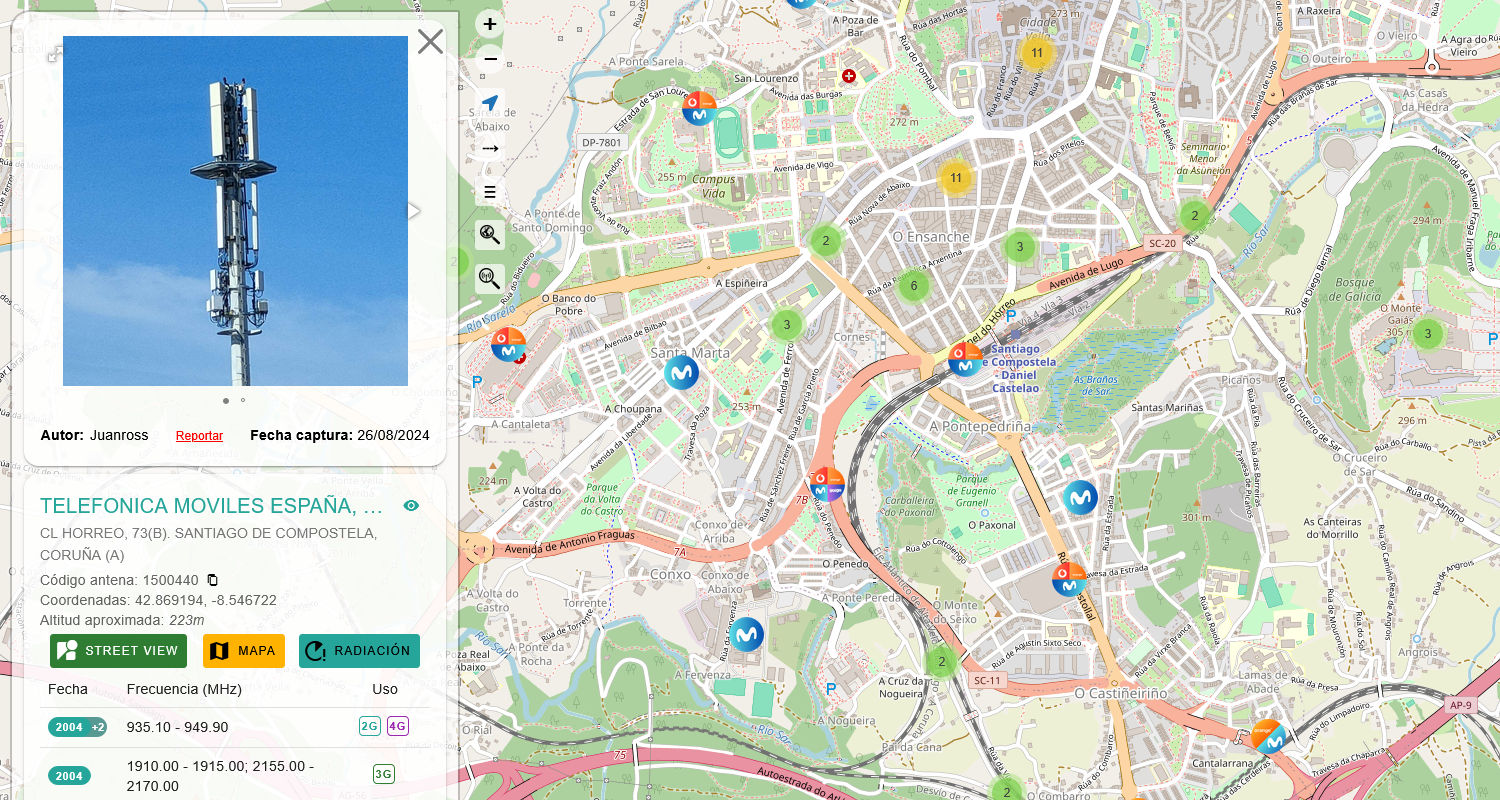This screenshot has height=800, width=1500.
Task: Open the hamburger menu on the map
Action: click(x=490, y=192)
